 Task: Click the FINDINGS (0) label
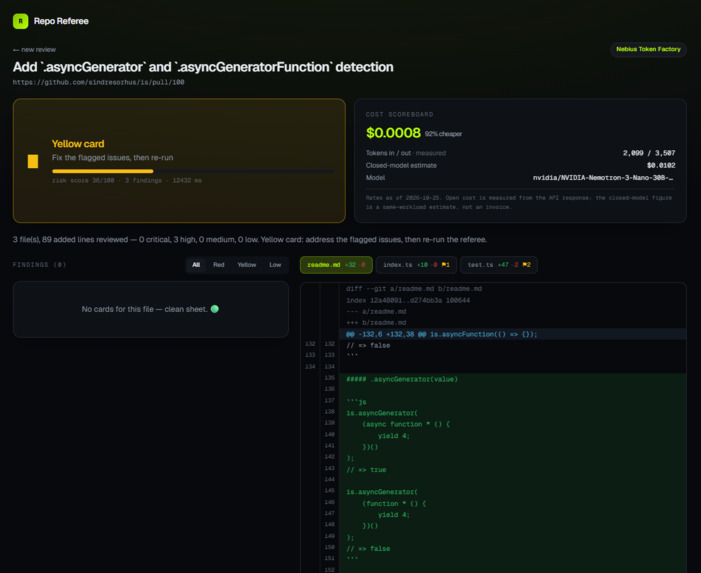click(x=40, y=265)
